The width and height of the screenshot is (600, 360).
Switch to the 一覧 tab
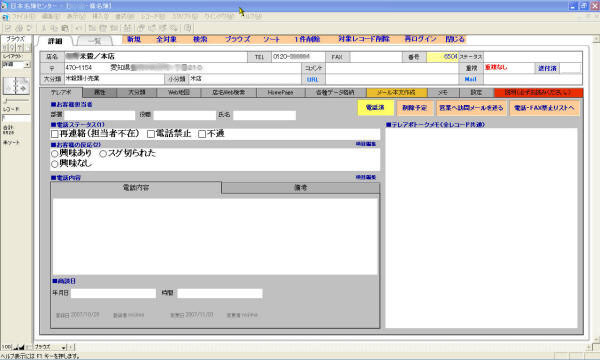pos(95,41)
